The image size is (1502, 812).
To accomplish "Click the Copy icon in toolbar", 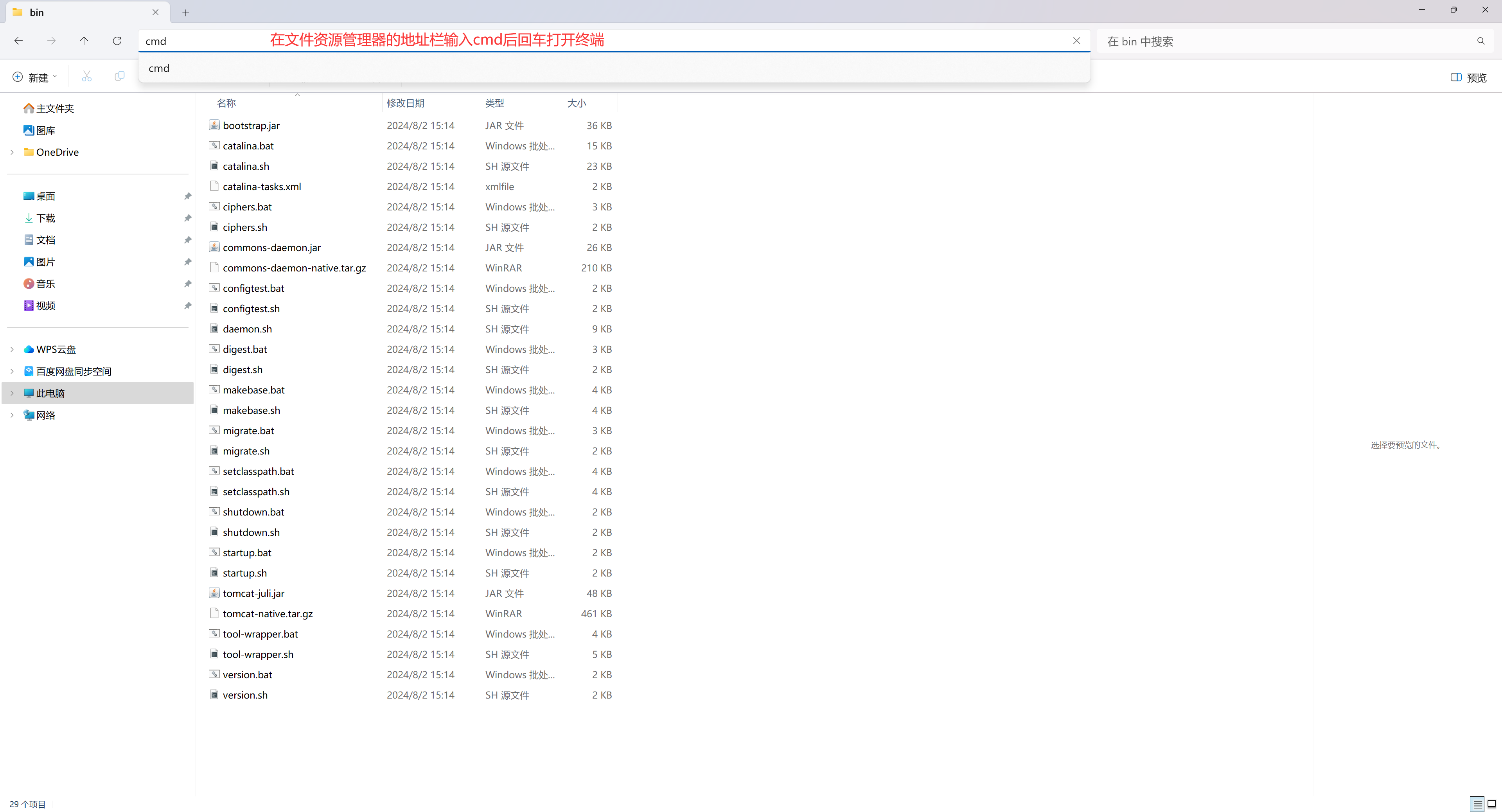I will 120,76.
